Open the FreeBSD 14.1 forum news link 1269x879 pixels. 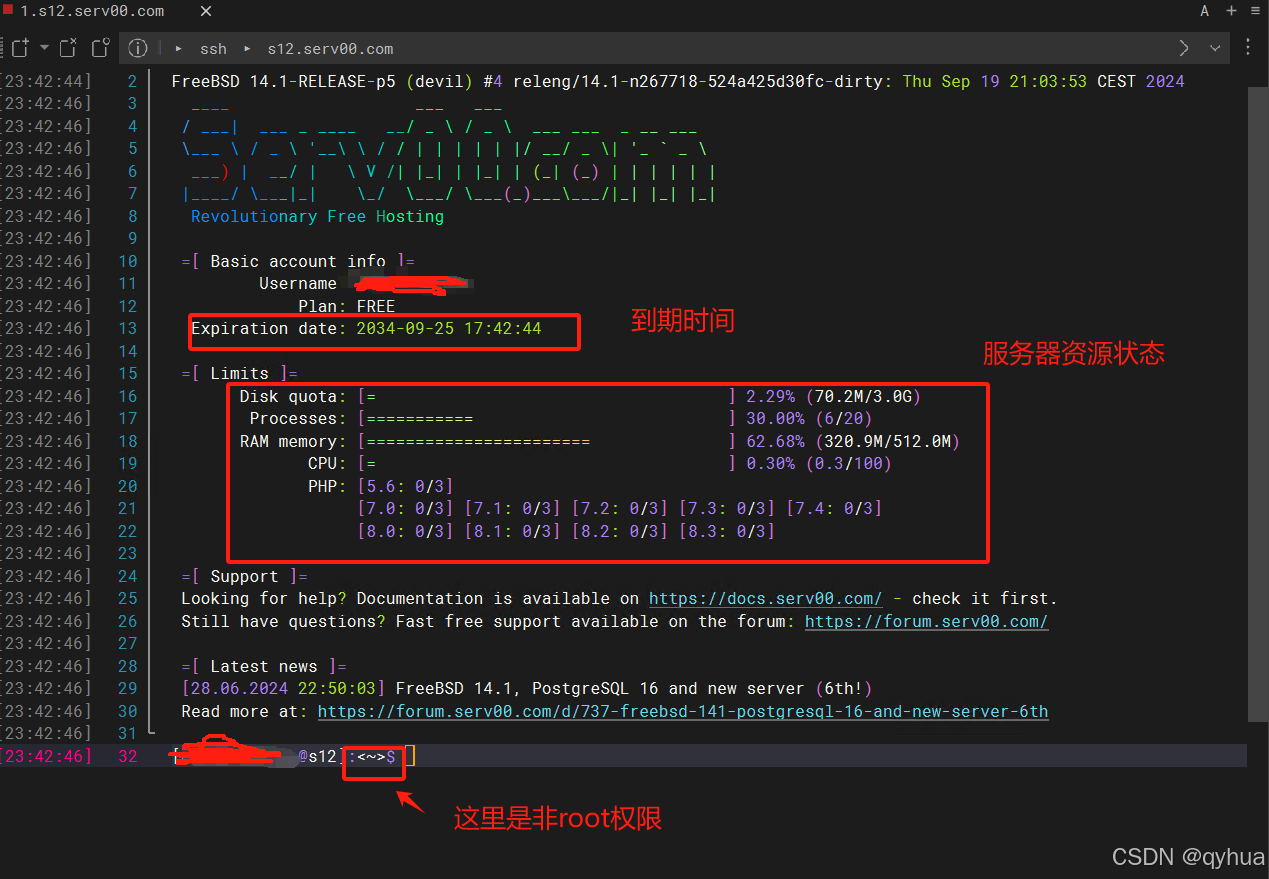click(x=682, y=712)
